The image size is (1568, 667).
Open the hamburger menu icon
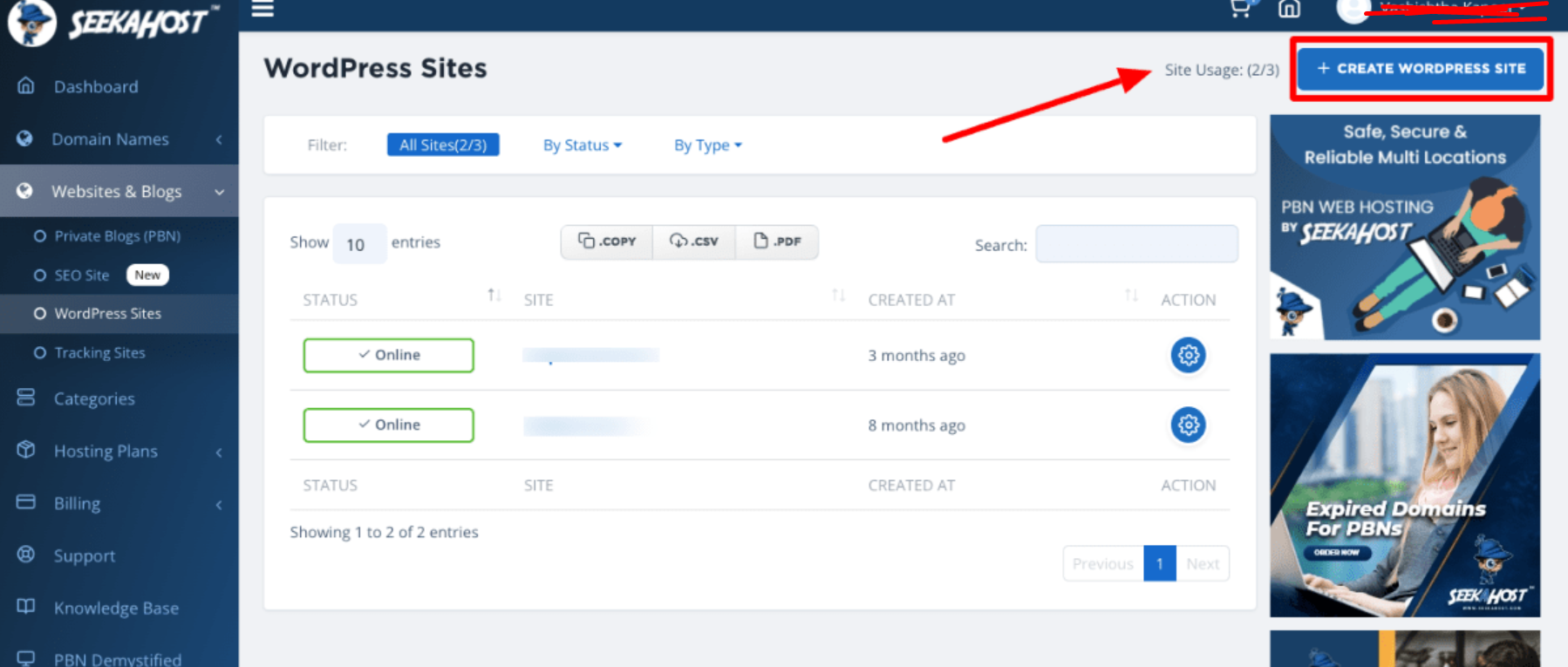pos(262,9)
